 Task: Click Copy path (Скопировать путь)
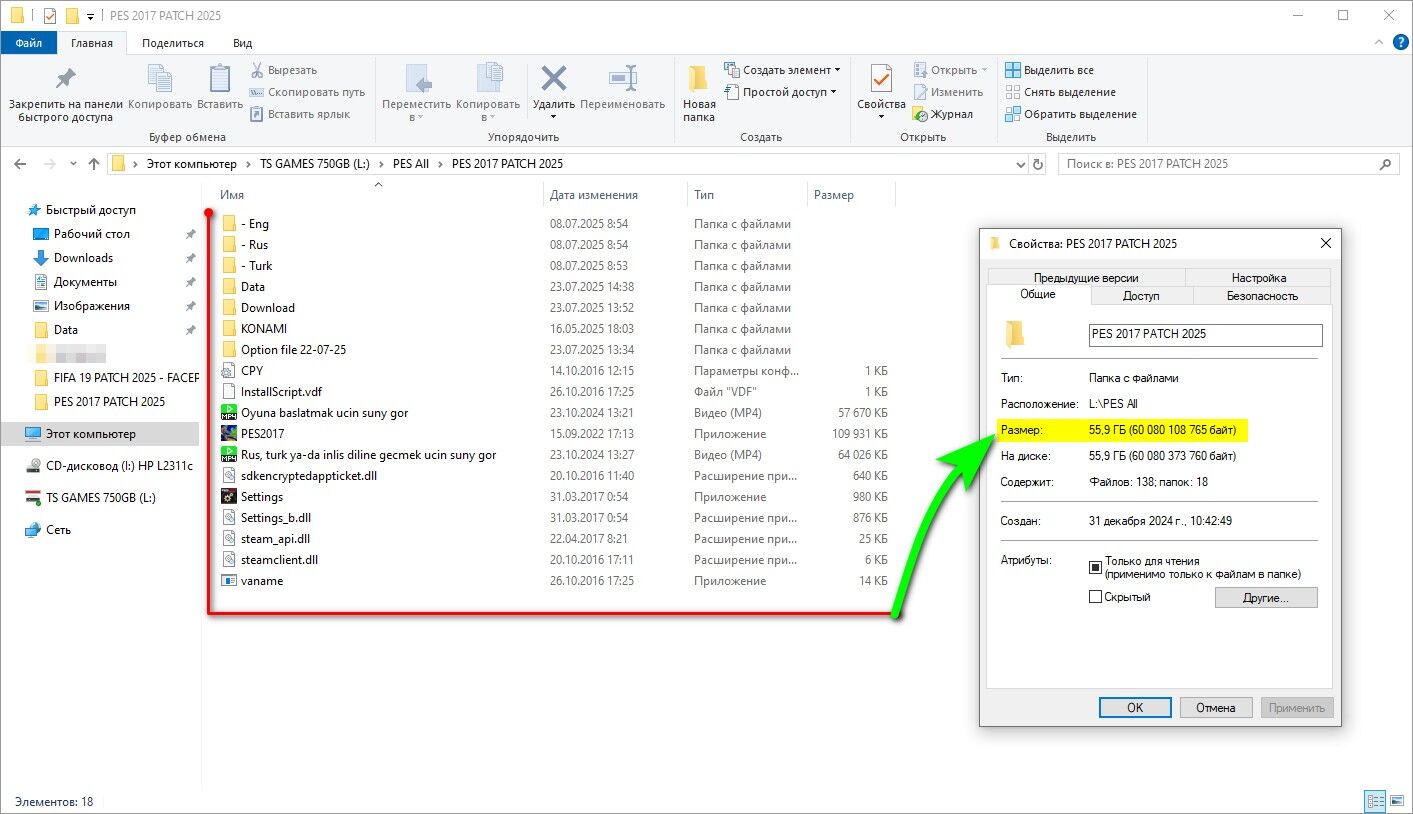(307, 92)
